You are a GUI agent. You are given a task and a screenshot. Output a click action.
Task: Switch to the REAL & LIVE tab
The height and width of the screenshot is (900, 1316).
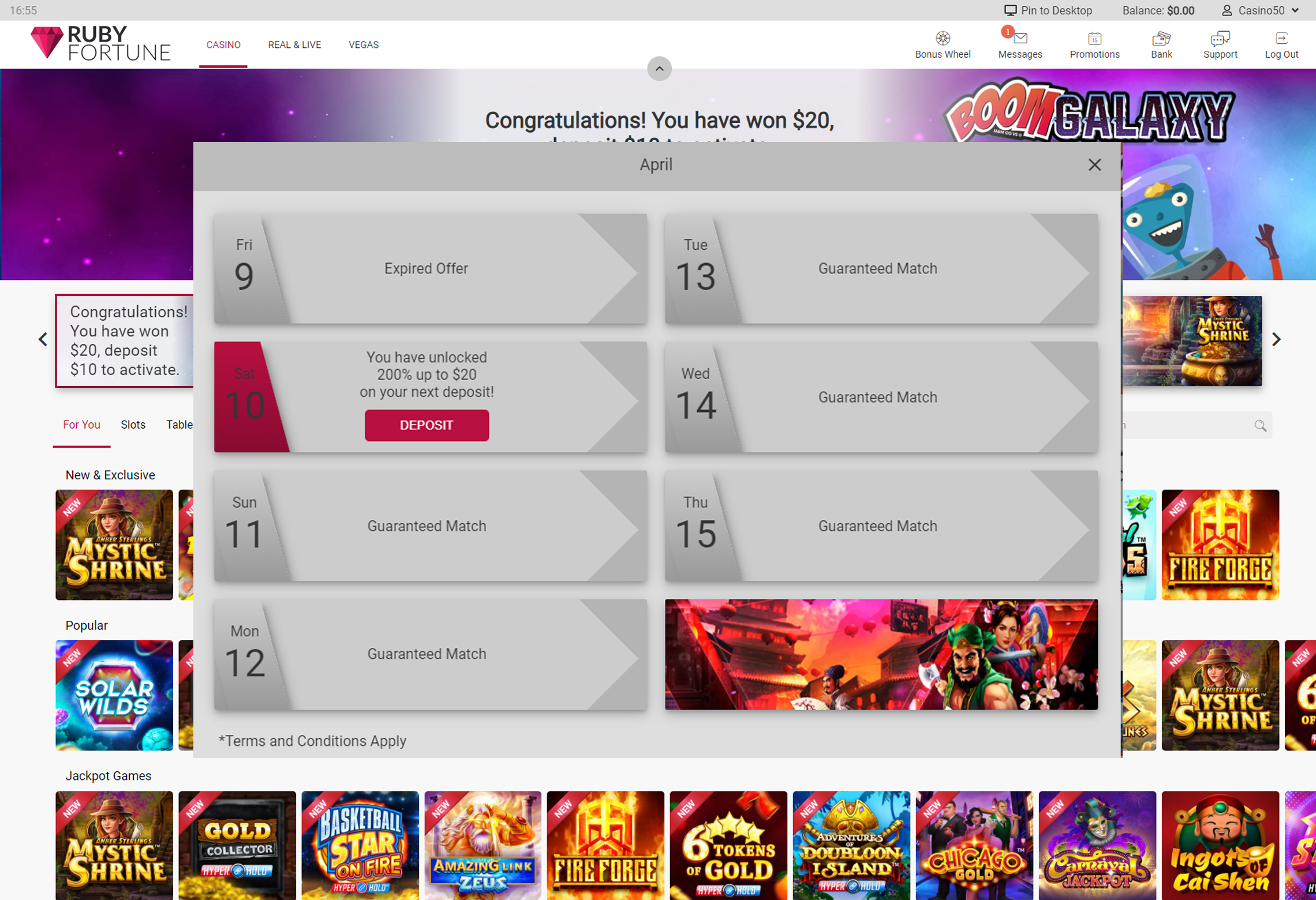coord(294,44)
